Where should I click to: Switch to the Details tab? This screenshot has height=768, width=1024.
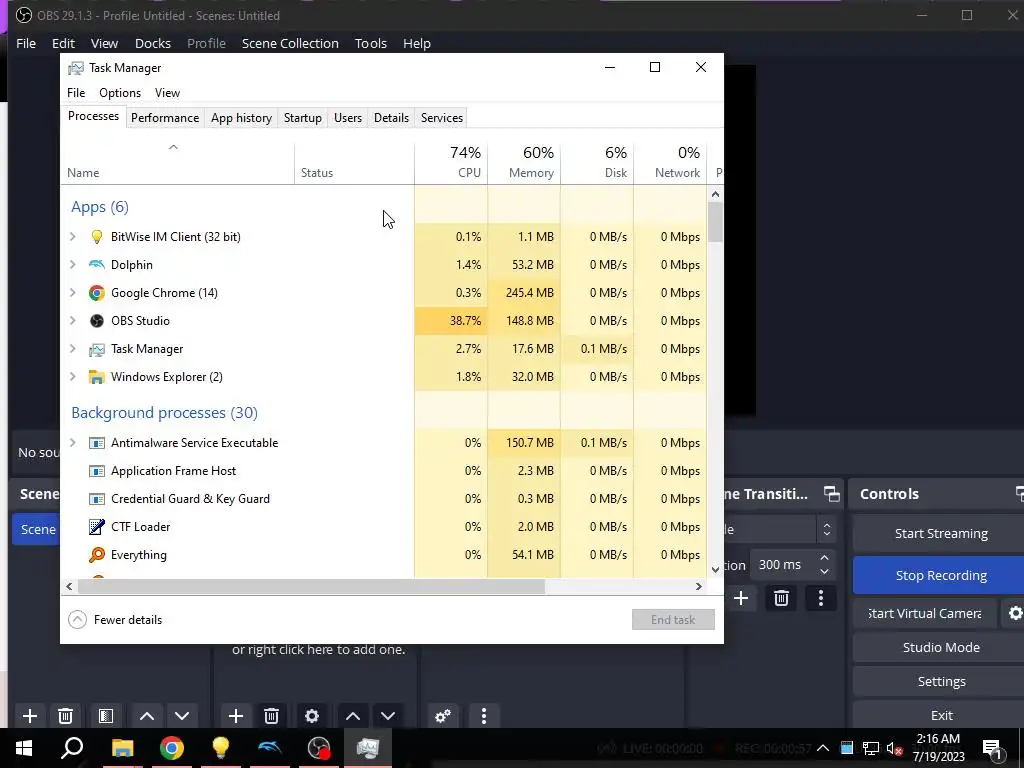[391, 118]
